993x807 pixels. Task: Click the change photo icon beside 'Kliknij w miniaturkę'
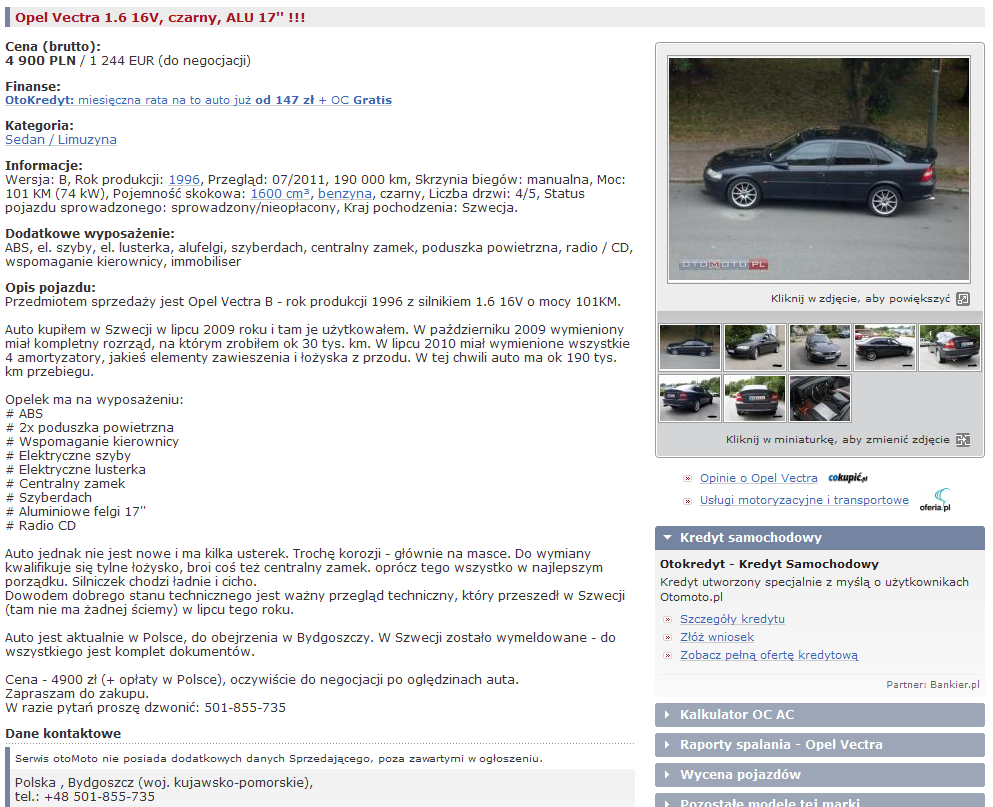coord(963,440)
